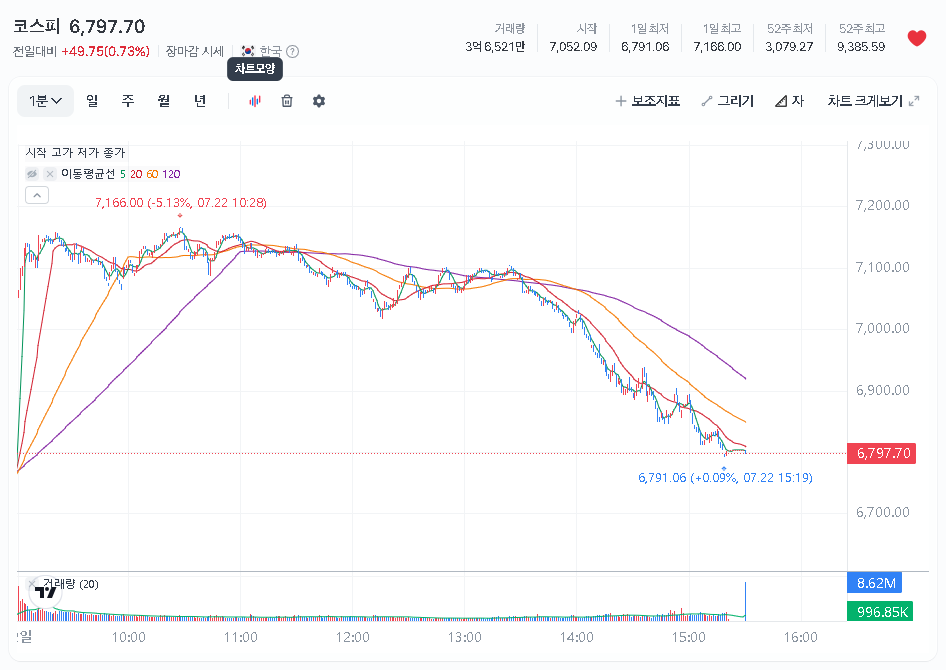Screen dimensions: 946x670
Task: Click the red 6,797.70 price label
Action: 881,453
